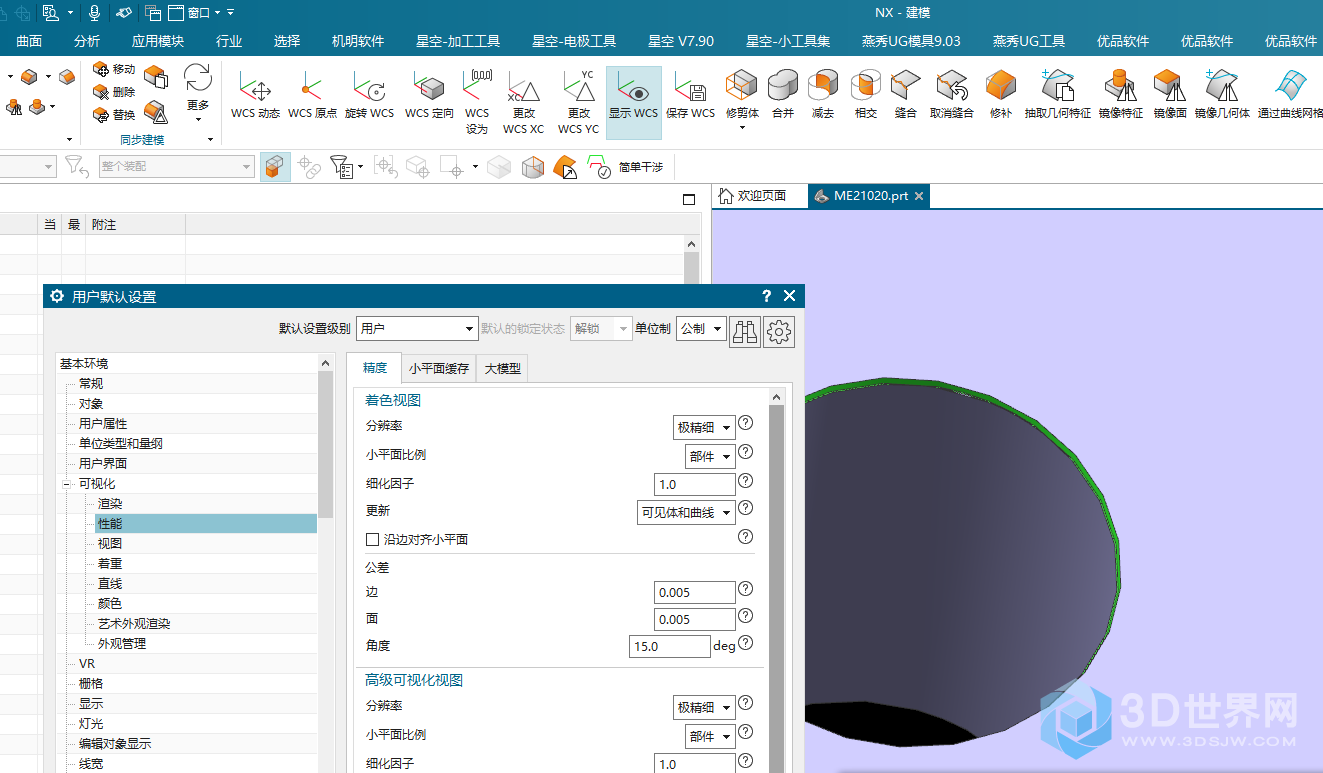Click the 简单干涉 tool
This screenshot has height=773, width=1323.
click(x=626, y=167)
